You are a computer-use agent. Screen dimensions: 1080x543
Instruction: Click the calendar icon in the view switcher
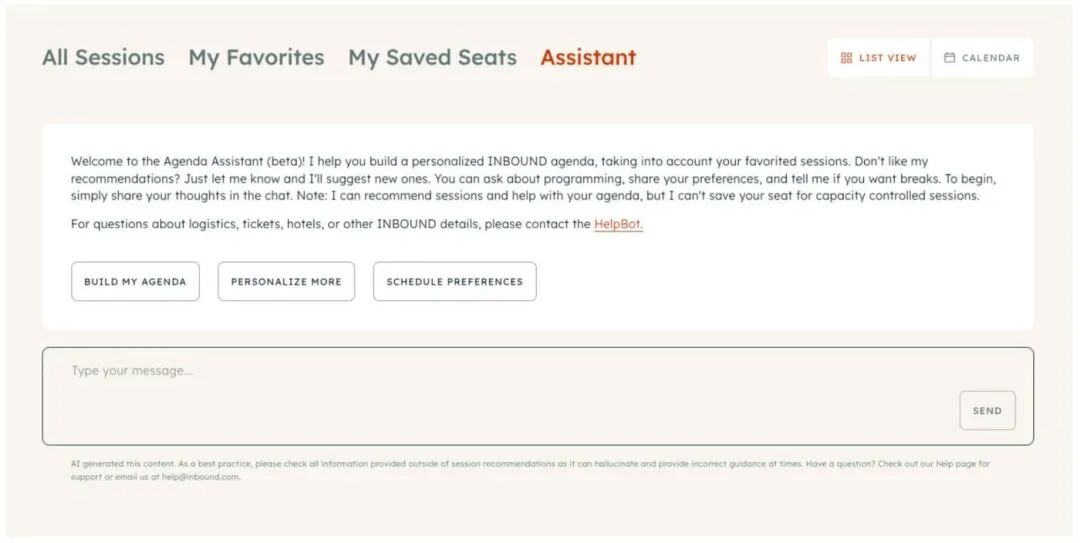point(950,58)
